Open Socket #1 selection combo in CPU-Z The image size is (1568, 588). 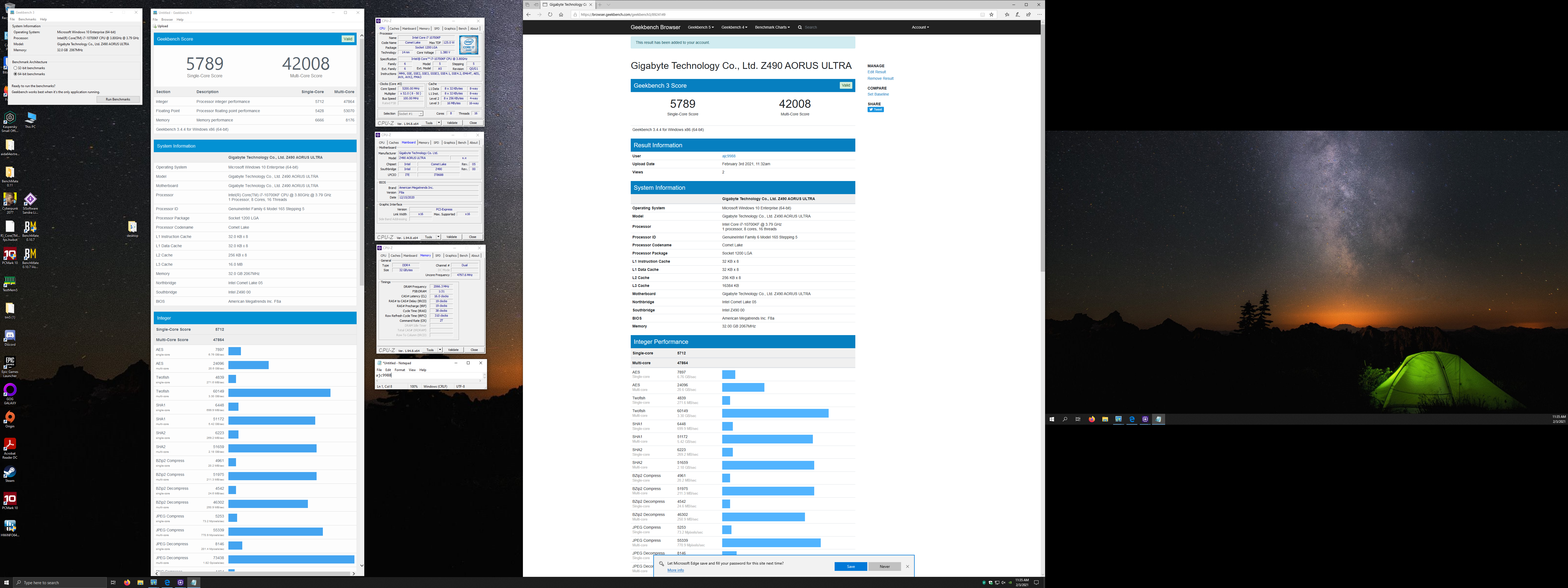click(410, 114)
